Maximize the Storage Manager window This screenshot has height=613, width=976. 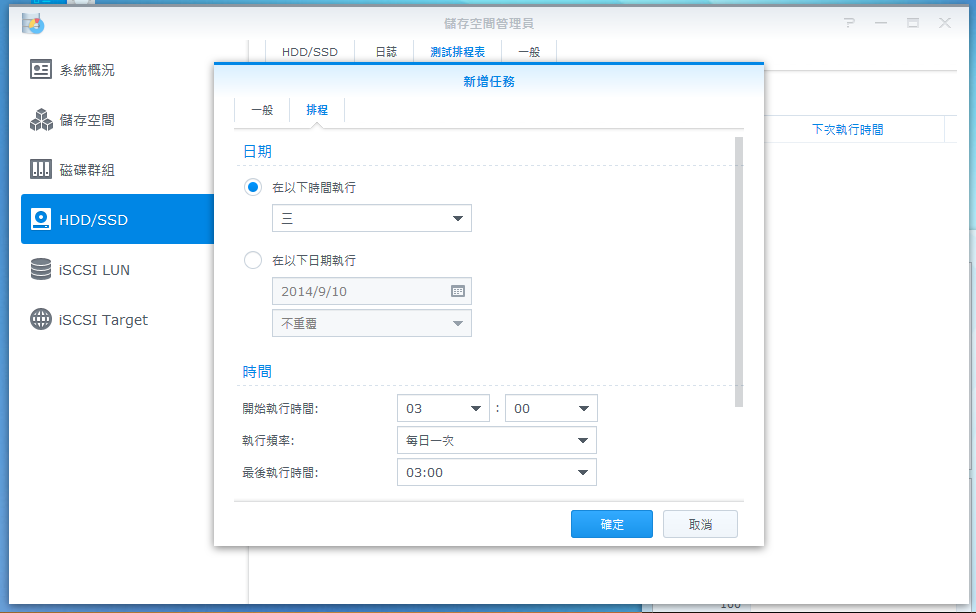pos(913,23)
